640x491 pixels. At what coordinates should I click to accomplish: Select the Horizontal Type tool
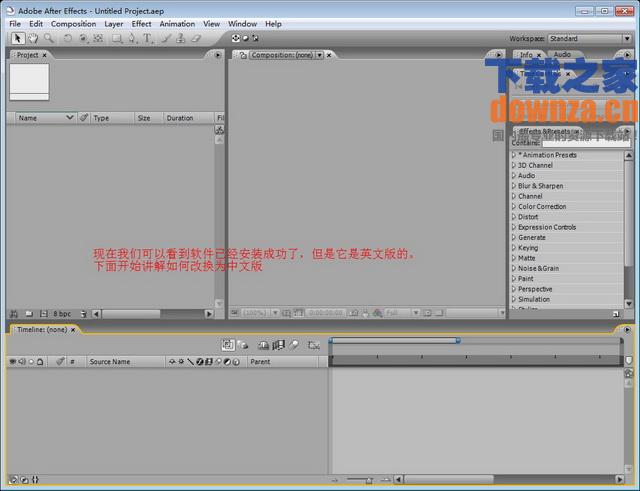(x=147, y=38)
